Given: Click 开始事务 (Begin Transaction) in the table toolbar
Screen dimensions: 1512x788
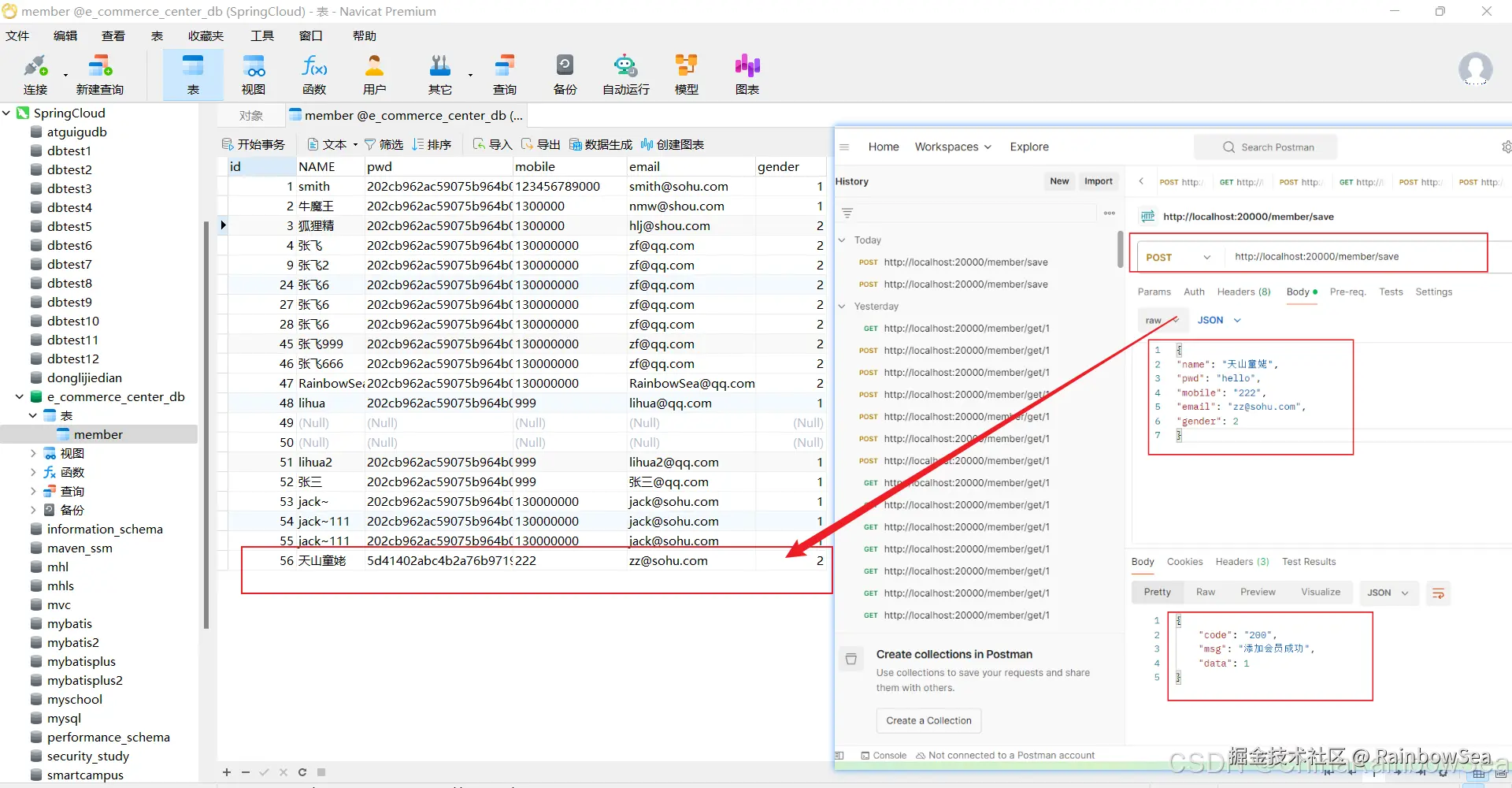Looking at the screenshot, I should click(x=254, y=144).
